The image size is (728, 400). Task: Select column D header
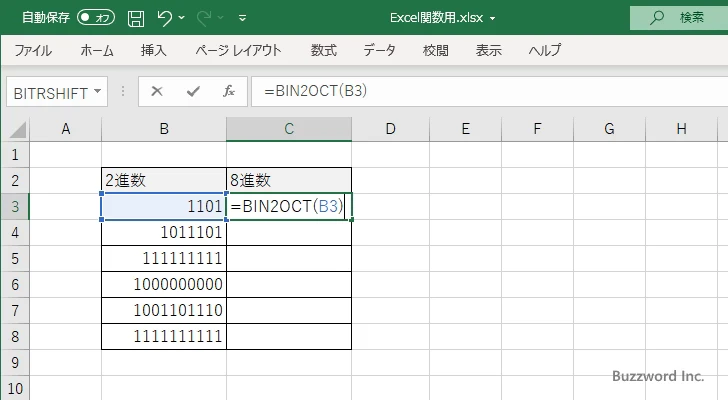(390, 129)
